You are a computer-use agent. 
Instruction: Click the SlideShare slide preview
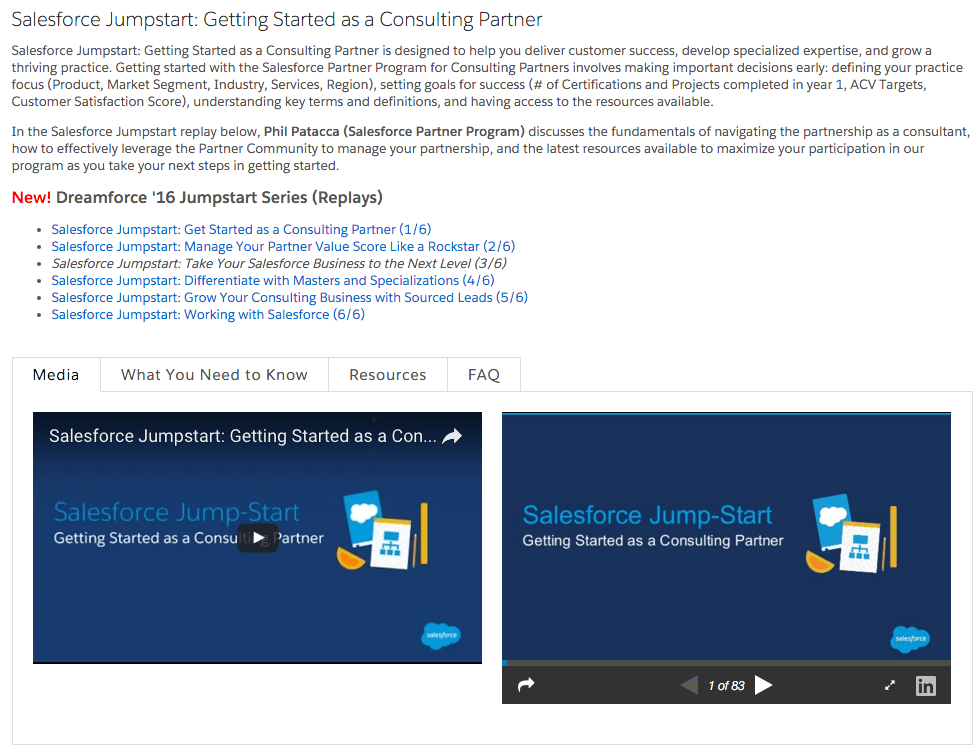(726, 537)
